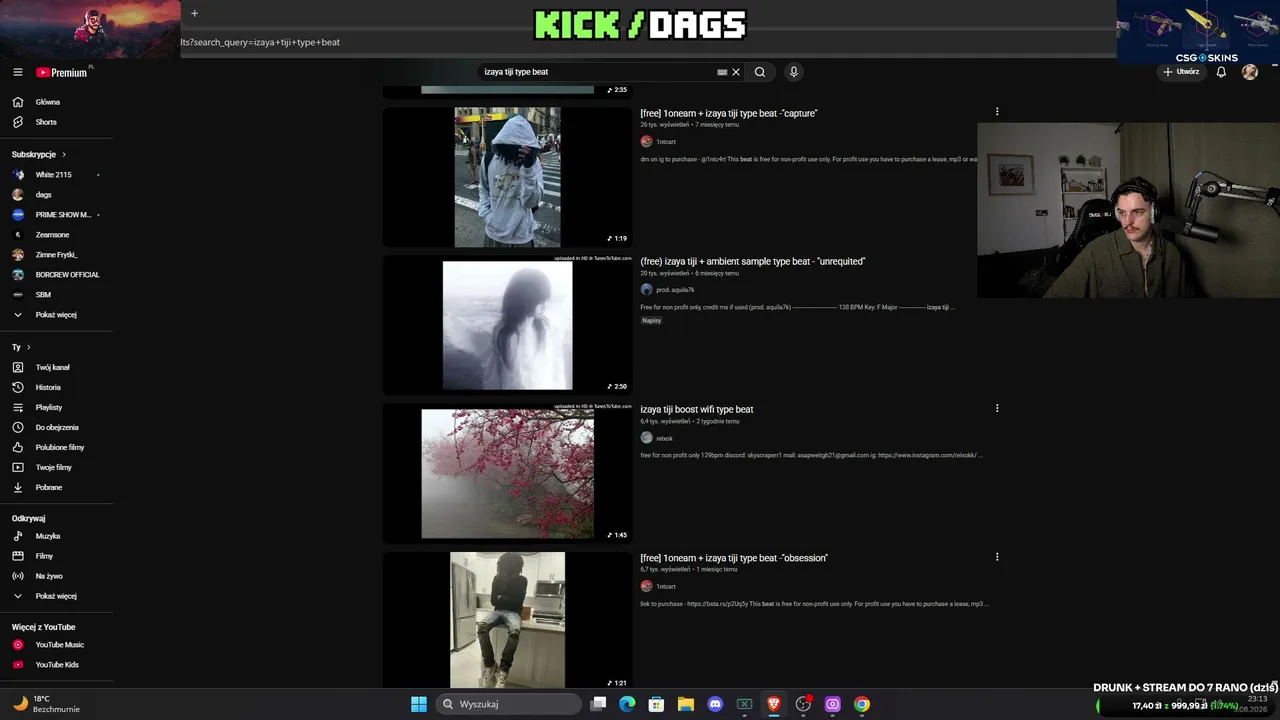Expand the Subskrypcje section
Viewport: 1280px width, 720px height.
39,155
